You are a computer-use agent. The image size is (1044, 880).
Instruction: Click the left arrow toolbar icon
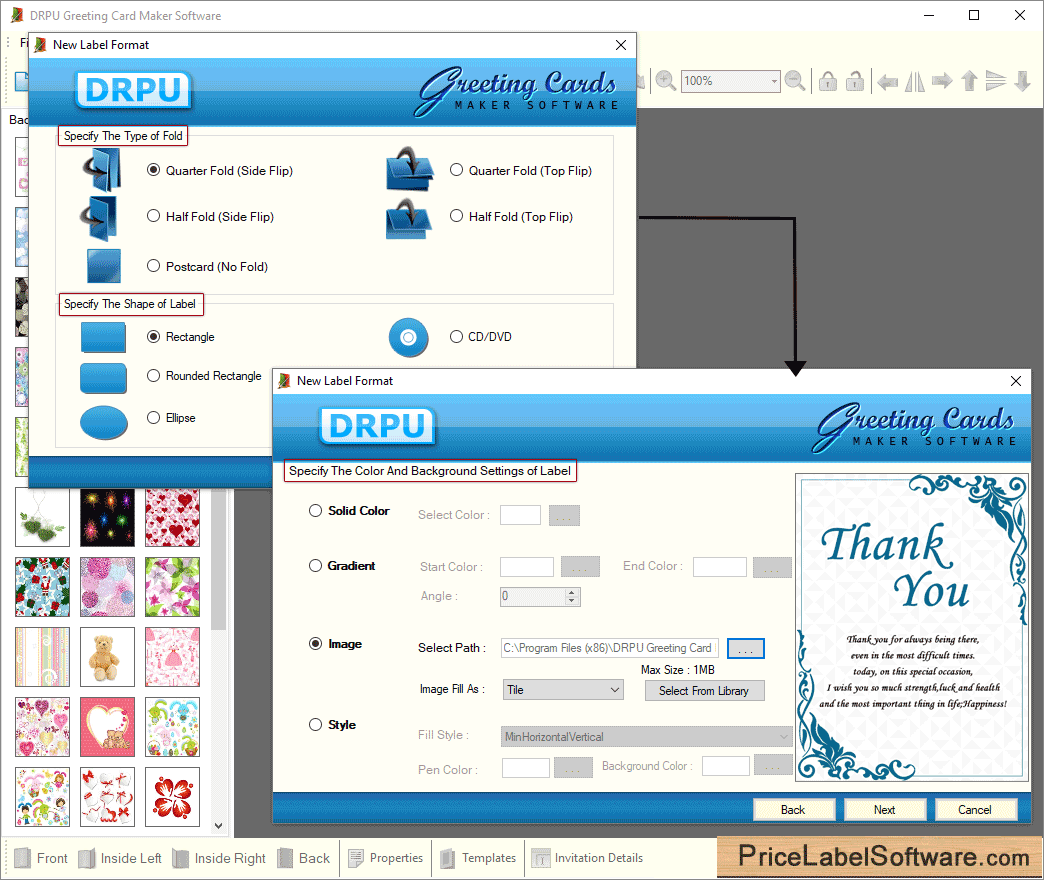[x=888, y=82]
